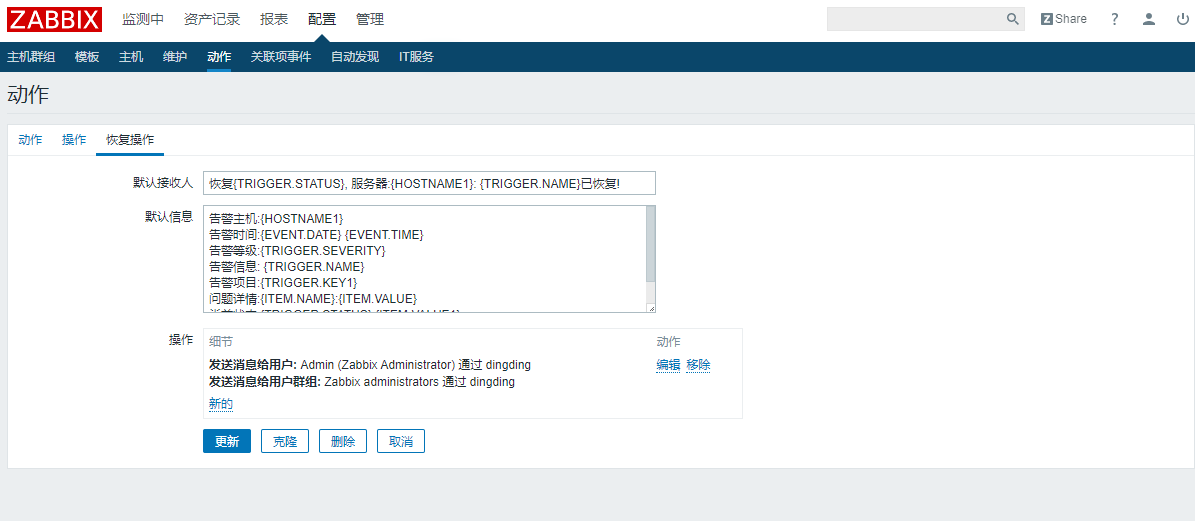Click the Zabbix logo
The image size is (1195, 521).
point(54,19)
